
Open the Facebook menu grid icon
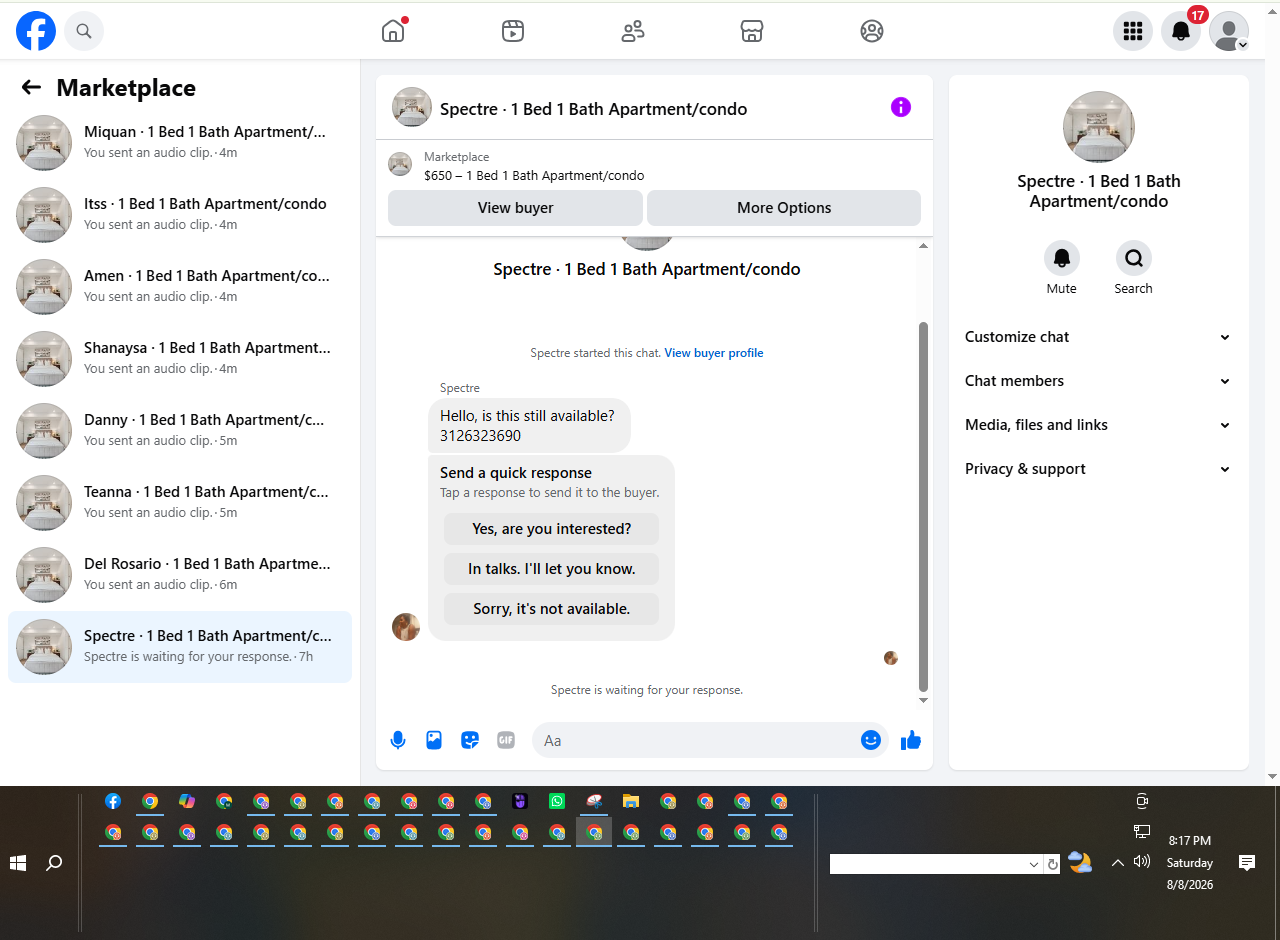(1133, 31)
